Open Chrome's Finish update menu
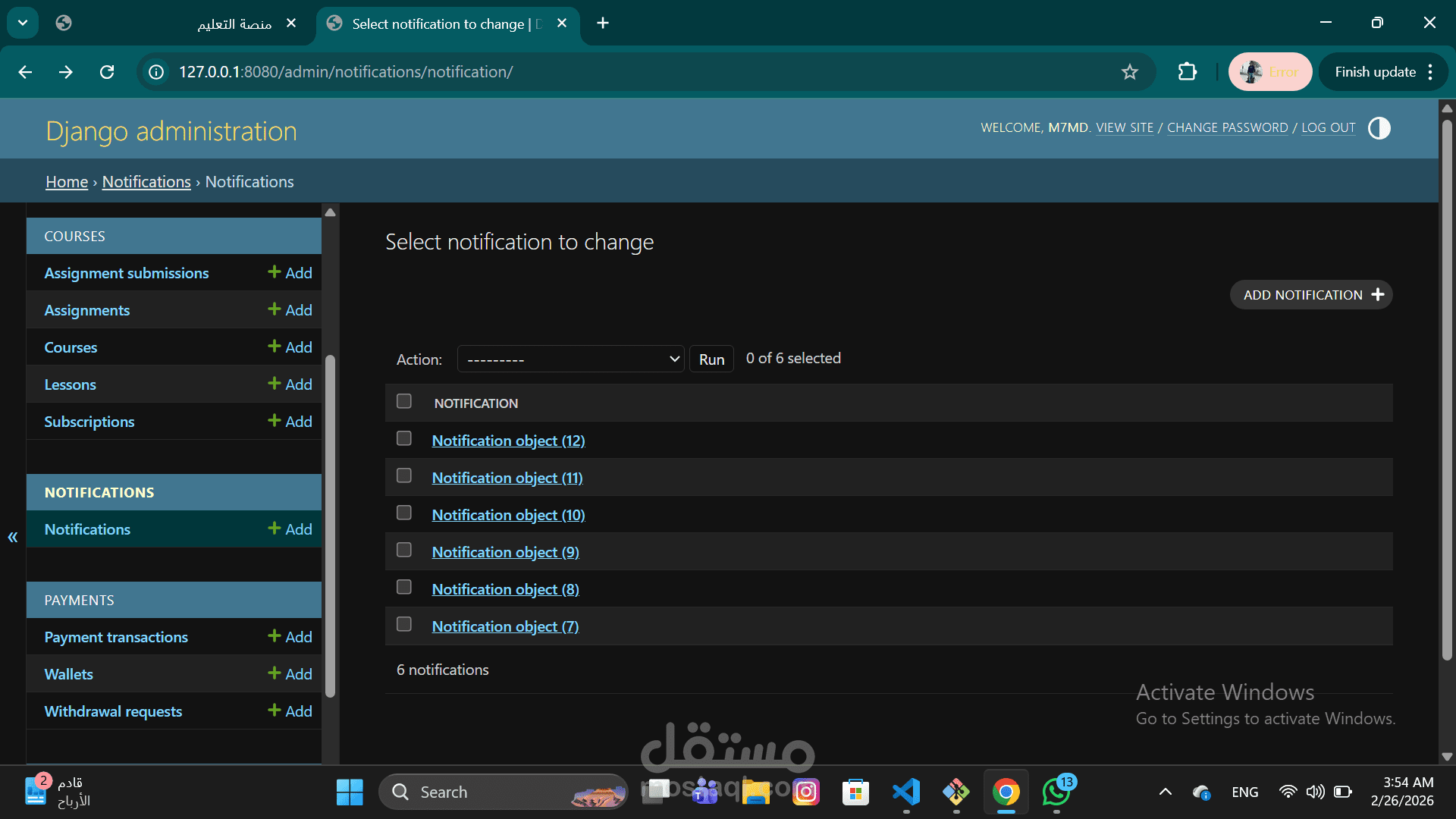The height and width of the screenshot is (819, 1456). pyautogui.click(x=1383, y=72)
